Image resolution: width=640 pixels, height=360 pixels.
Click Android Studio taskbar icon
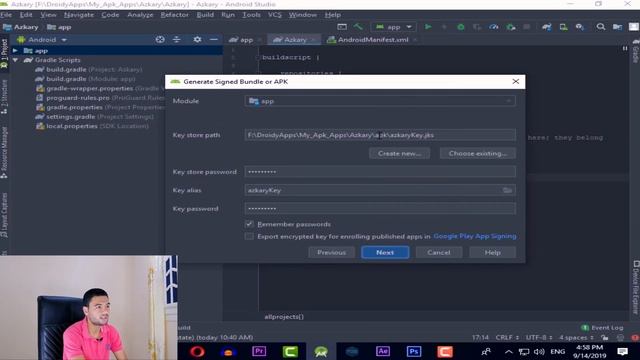coord(321,351)
